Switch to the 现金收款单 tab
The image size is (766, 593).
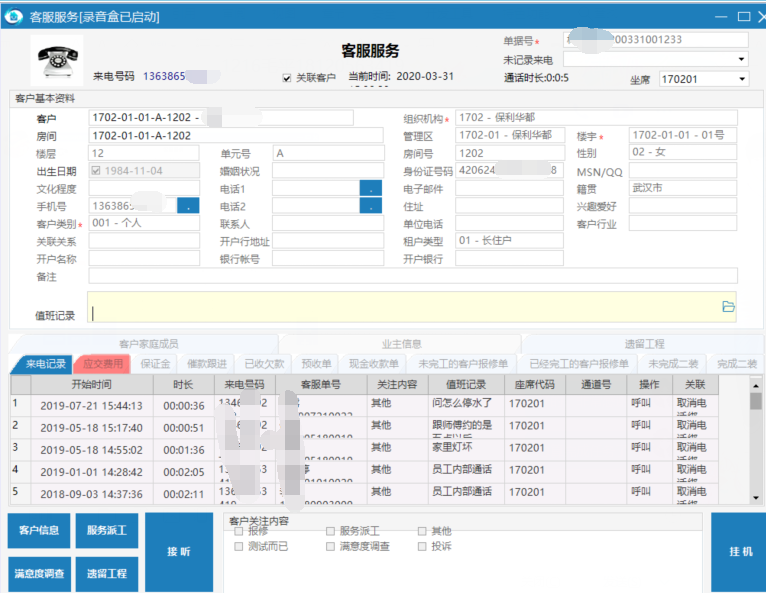[x=374, y=364]
